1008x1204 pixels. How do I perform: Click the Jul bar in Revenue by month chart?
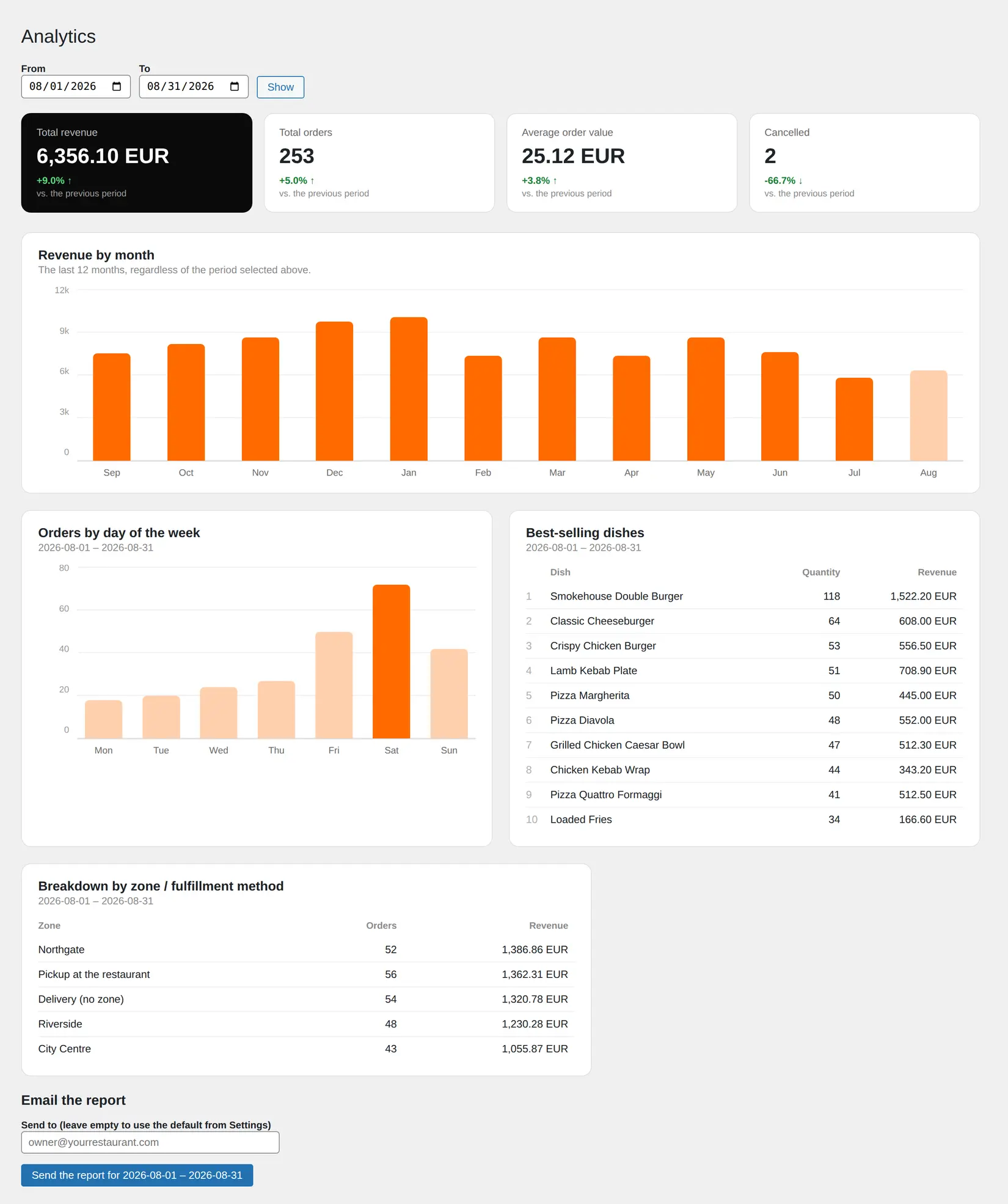tap(854, 419)
